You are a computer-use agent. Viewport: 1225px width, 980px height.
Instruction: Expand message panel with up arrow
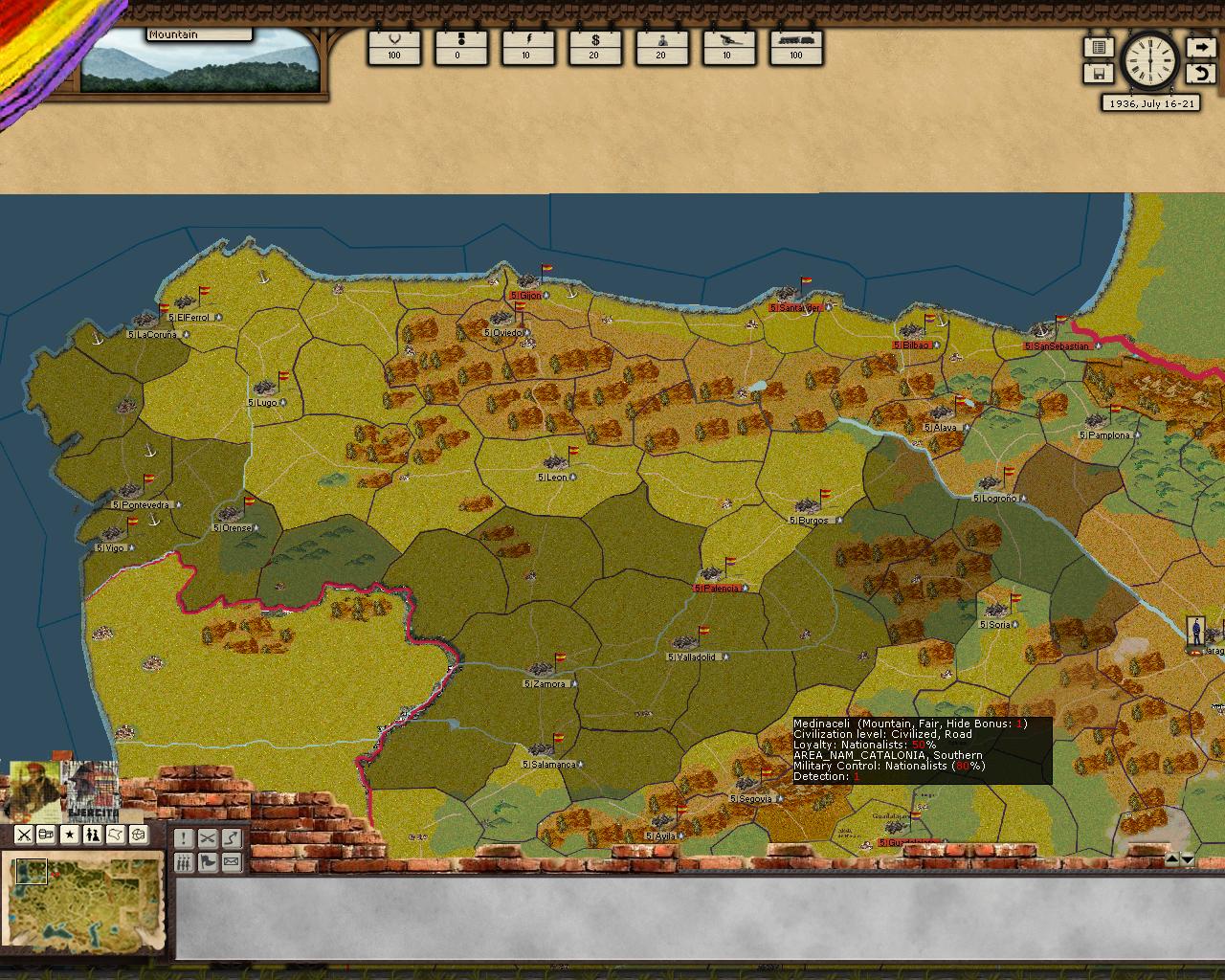coord(1171,859)
